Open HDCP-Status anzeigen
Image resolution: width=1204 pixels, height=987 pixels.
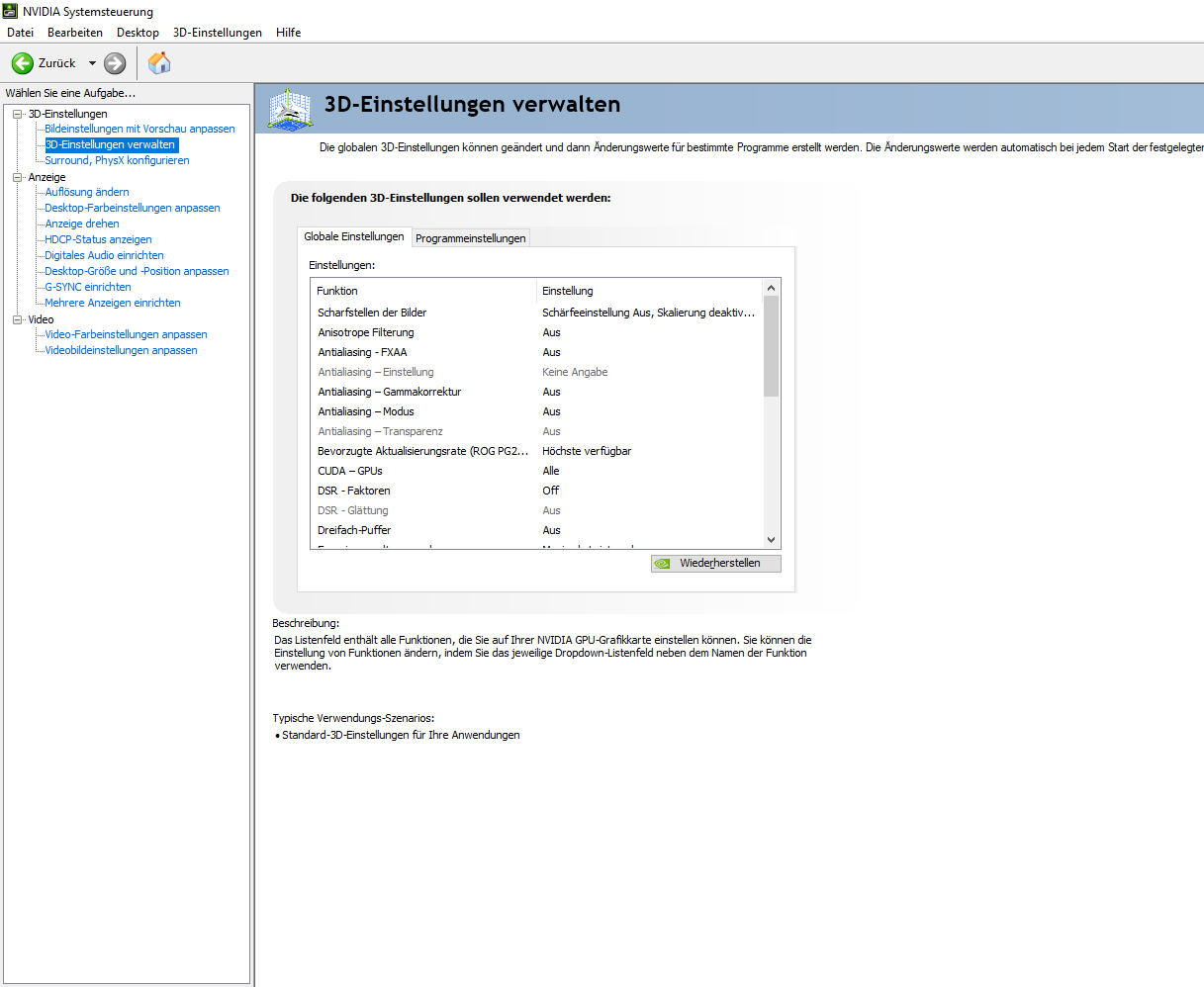coord(98,239)
